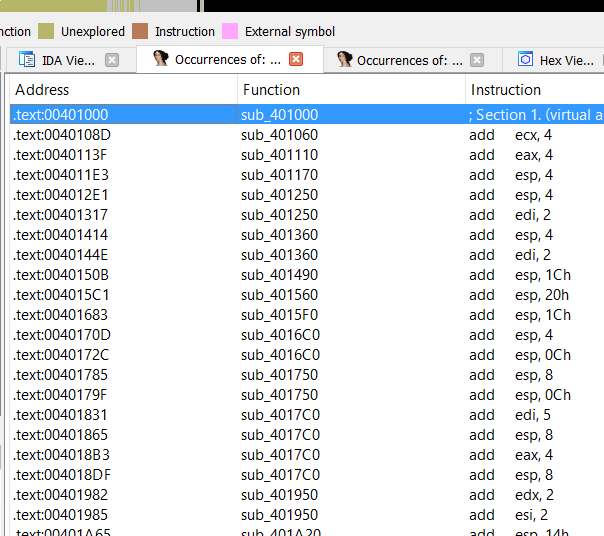Close the second Occurrences tab

(477, 60)
